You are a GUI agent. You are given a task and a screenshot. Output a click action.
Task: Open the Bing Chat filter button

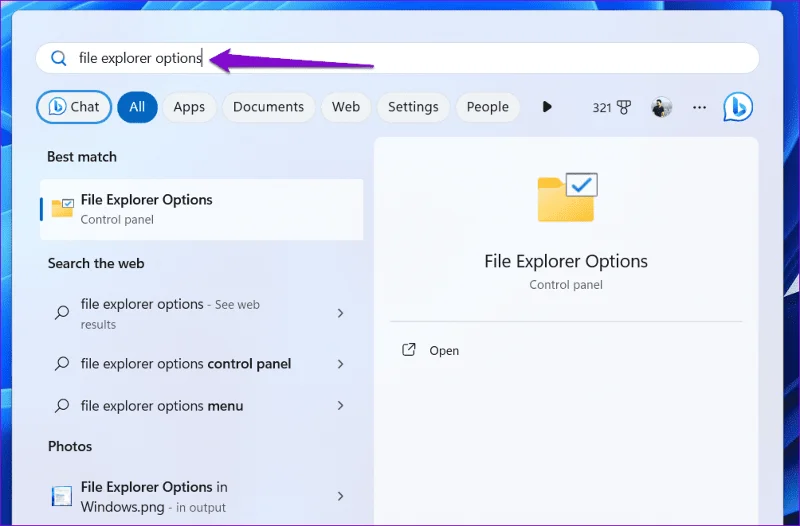click(74, 107)
